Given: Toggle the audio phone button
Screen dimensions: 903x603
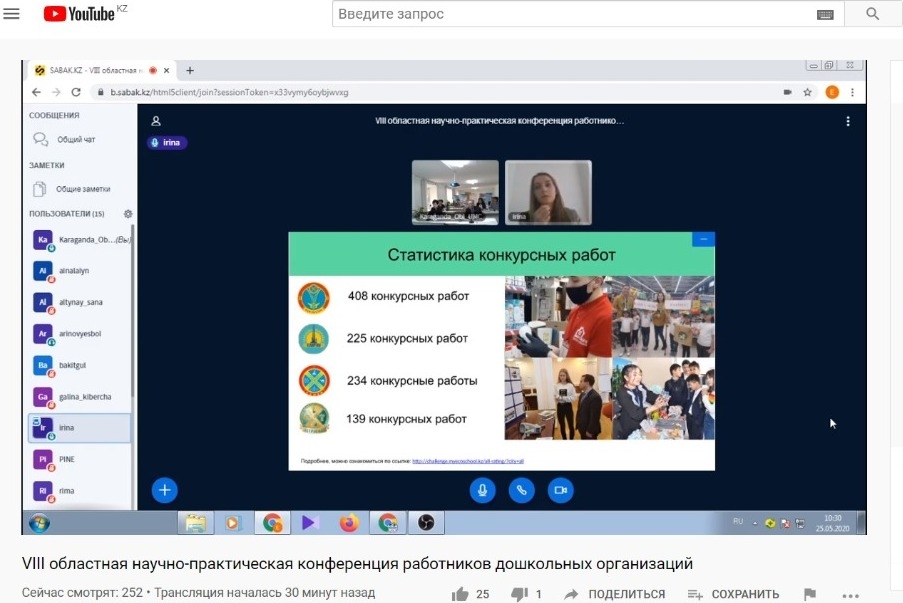Looking at the screenshot, I should (521, 490).
